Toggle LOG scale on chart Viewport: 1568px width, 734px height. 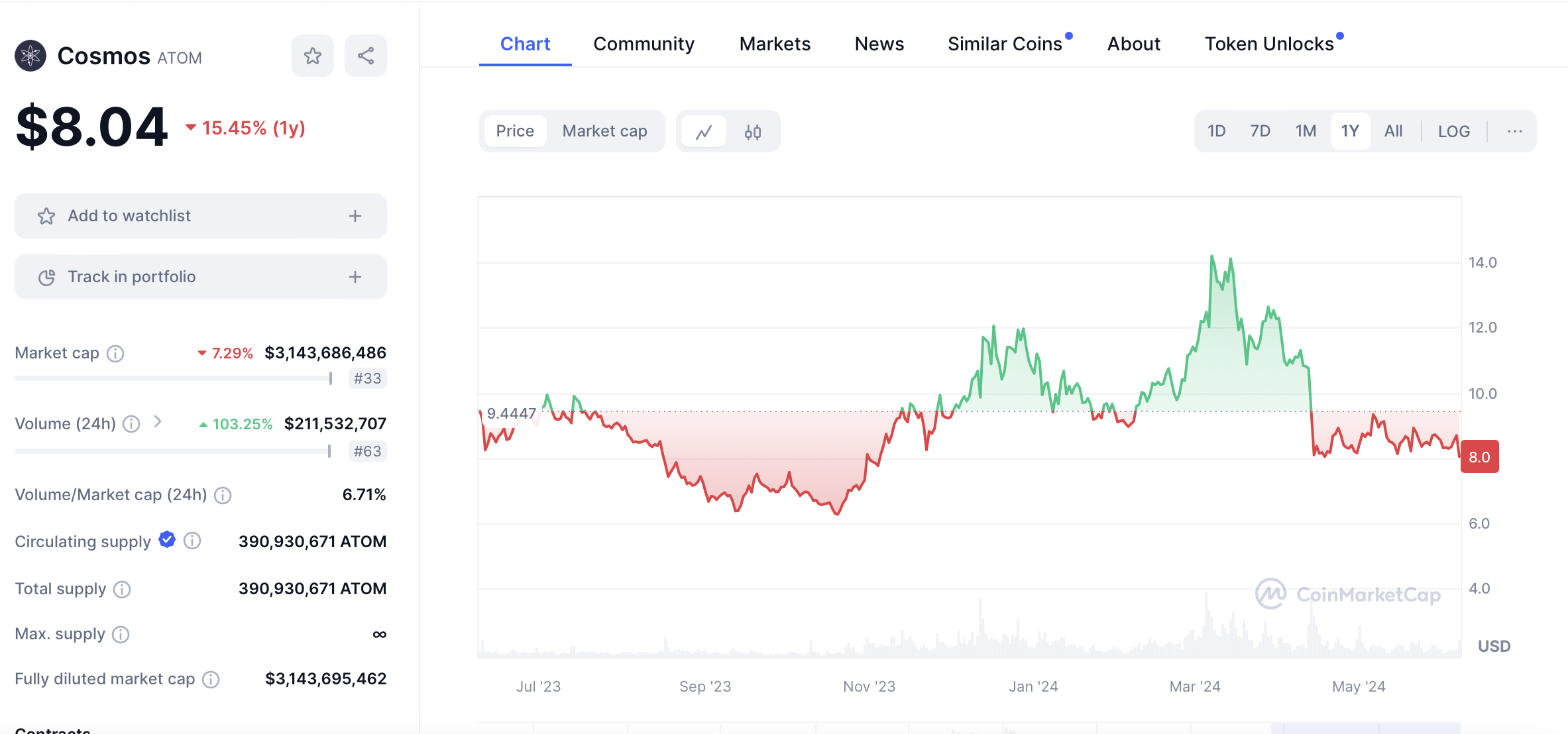[x=1453, y=131]
